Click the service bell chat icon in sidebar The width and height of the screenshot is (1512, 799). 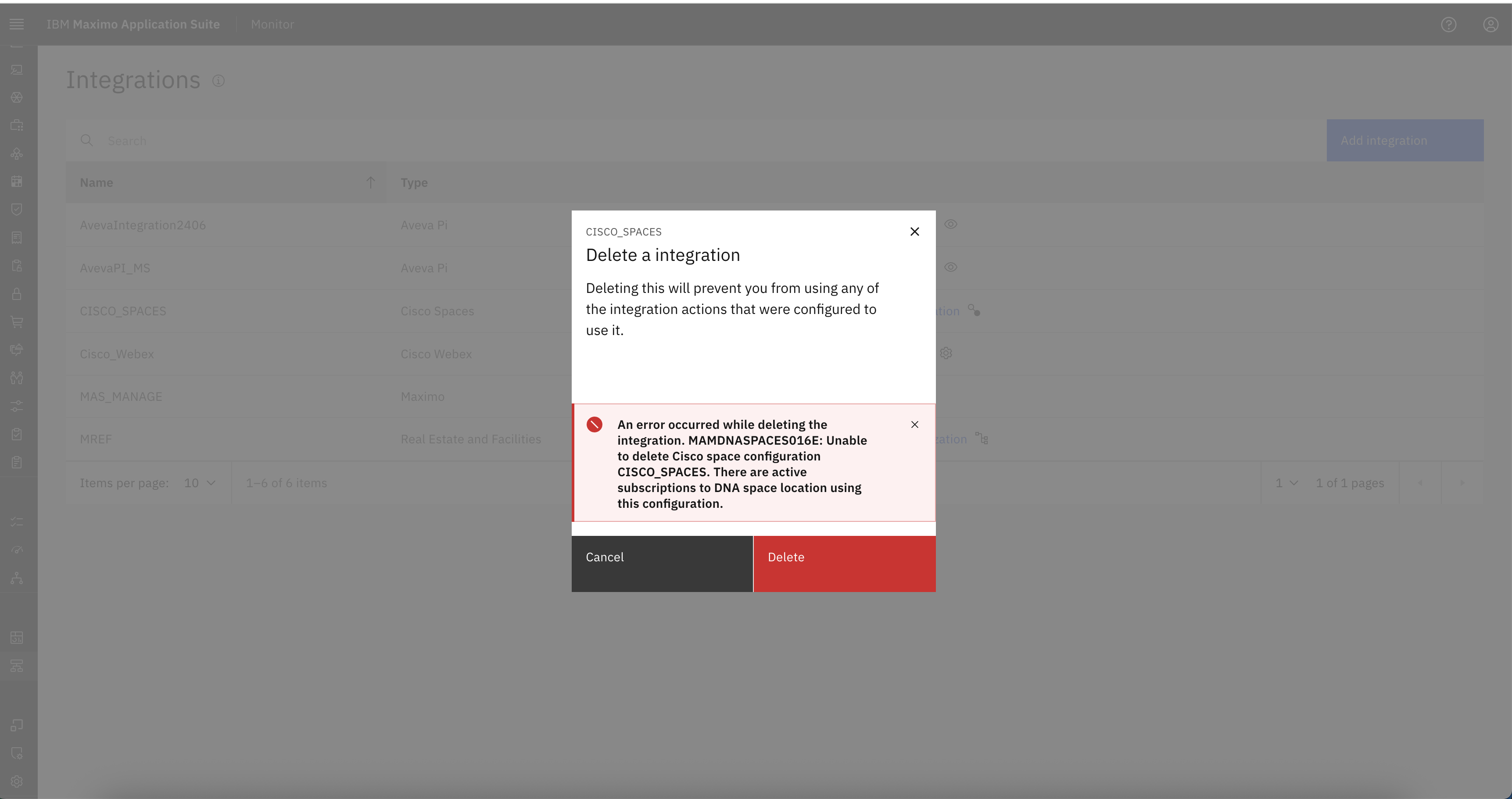pyautogui.click(x=16, y=350)
